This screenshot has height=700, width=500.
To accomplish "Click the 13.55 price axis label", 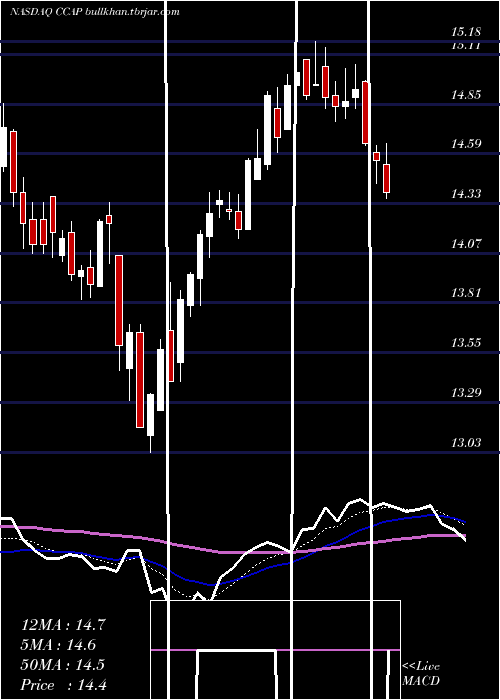I will click(x=466, y=343).
